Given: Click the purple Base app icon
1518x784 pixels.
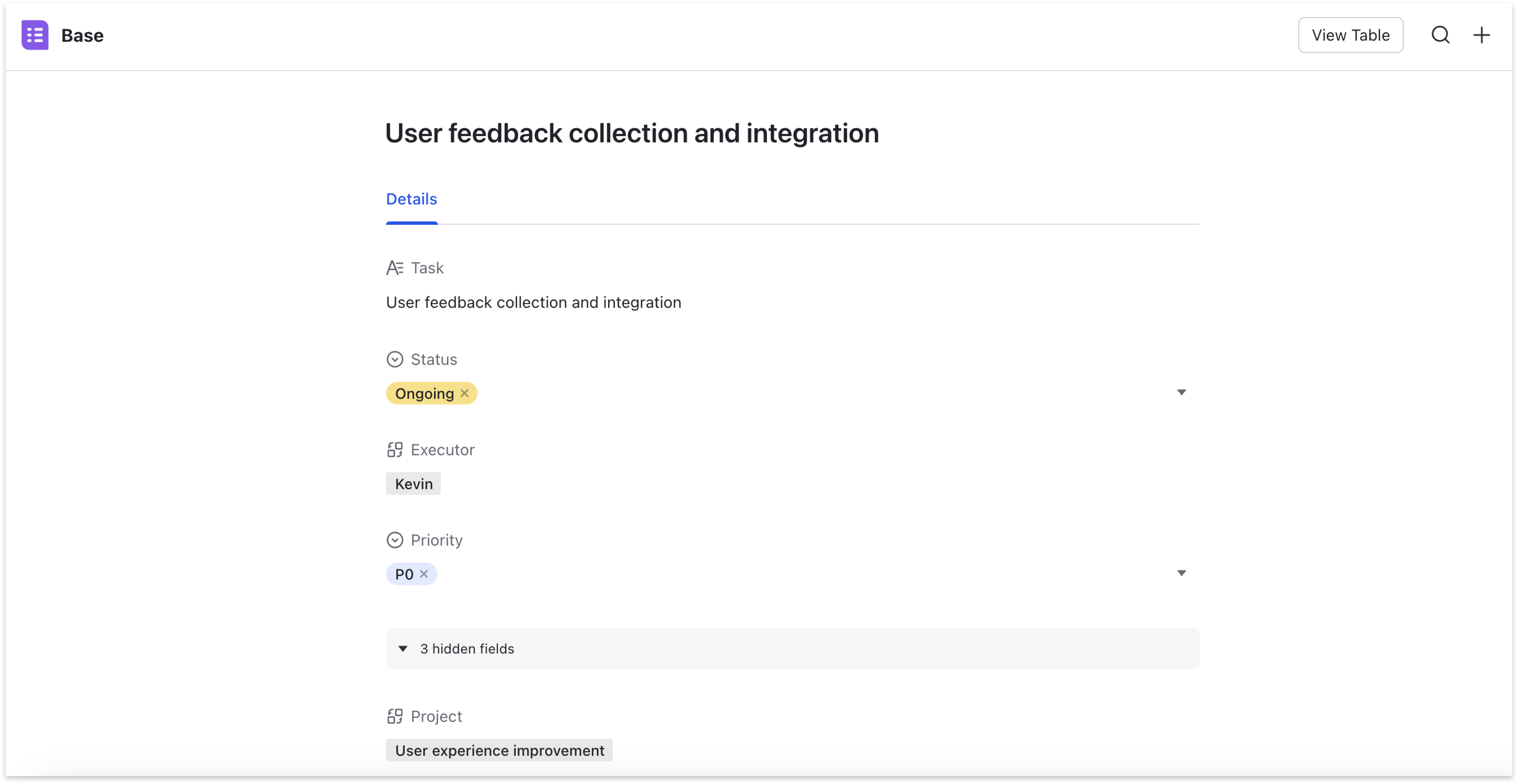Looking at the screenshot, I should [35, 35].
